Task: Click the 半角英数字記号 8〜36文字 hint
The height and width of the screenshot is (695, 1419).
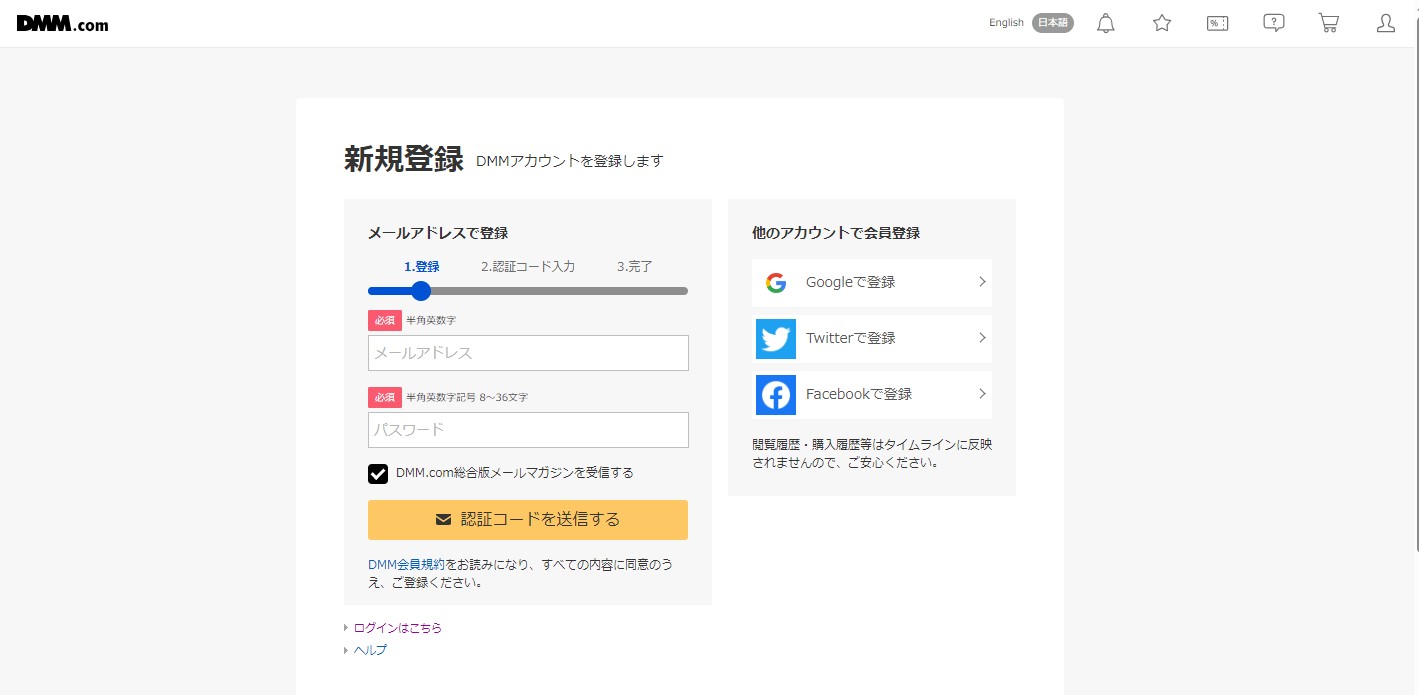Action: [467, 397]
